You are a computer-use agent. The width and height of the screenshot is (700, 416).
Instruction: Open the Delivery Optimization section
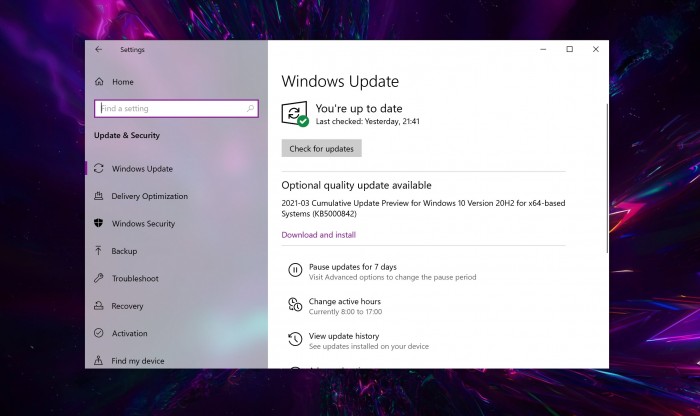[x=149, y=197]
